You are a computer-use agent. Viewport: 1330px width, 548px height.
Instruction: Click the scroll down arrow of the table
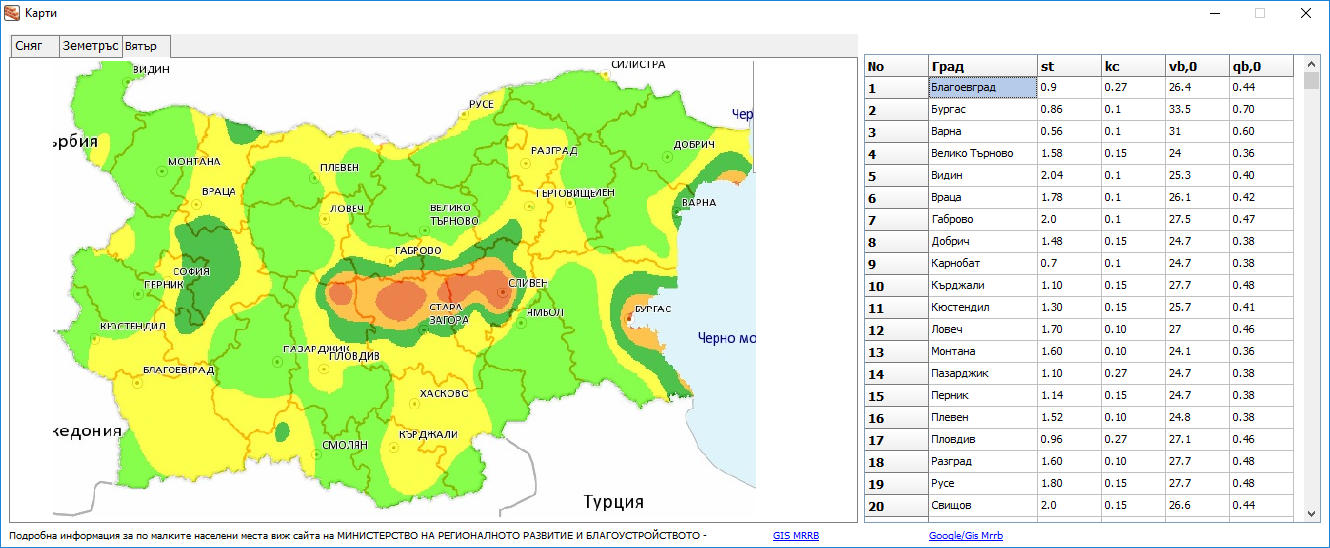[1312, 513]
